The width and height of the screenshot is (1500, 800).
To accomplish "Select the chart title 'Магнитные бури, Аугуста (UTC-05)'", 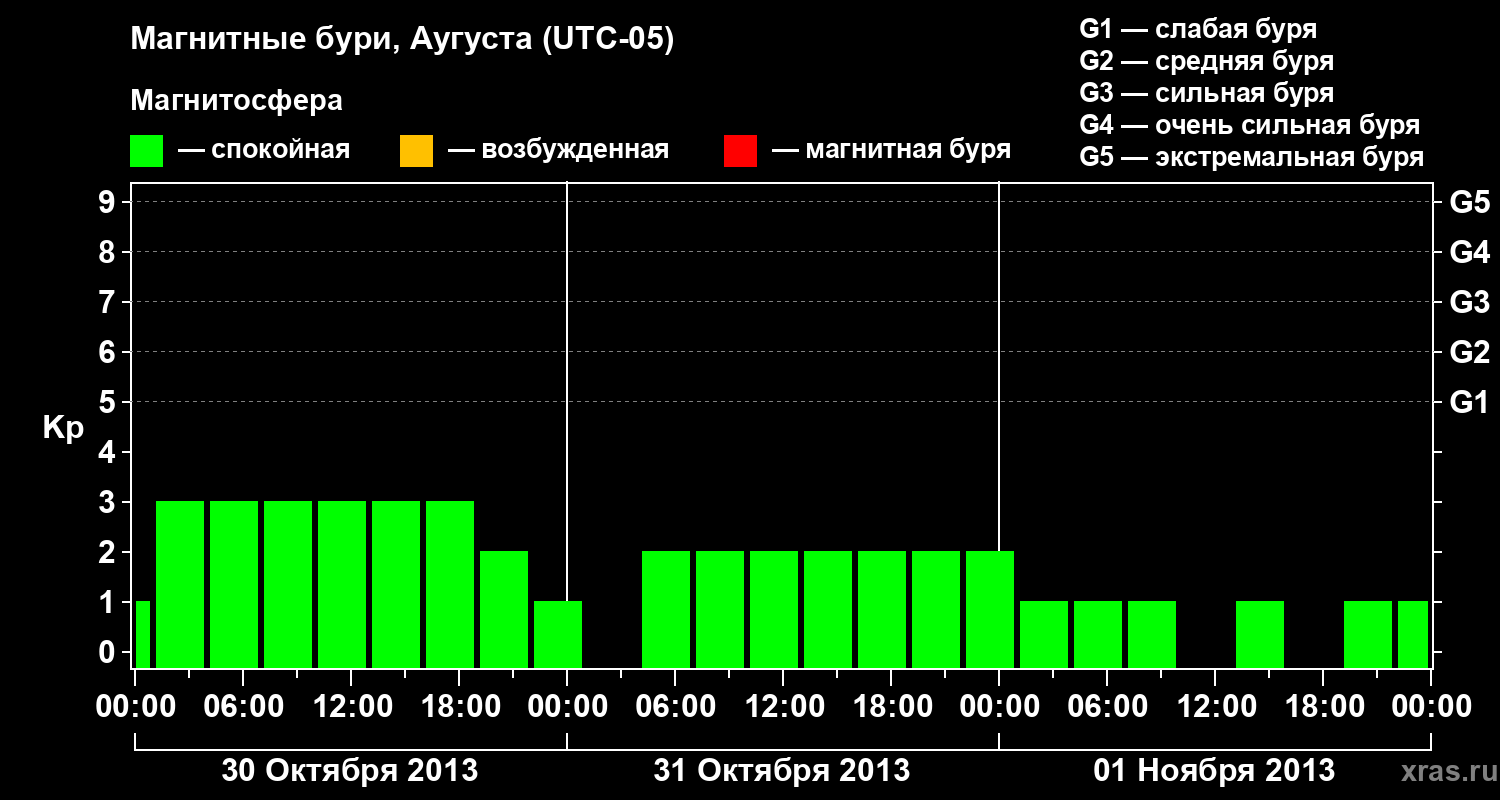I will tap(402, 40).
